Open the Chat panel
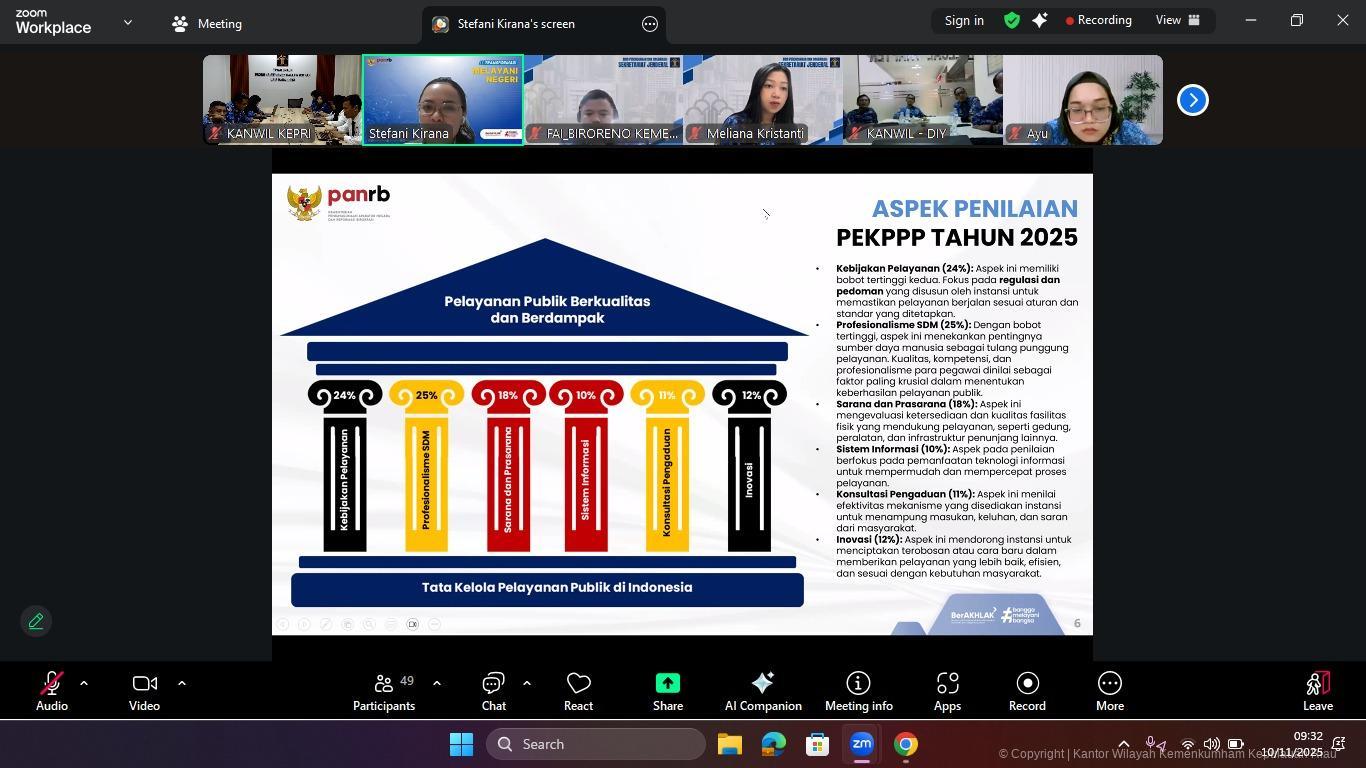Viewport: 1366px width, 768px height. click(493, 692)
